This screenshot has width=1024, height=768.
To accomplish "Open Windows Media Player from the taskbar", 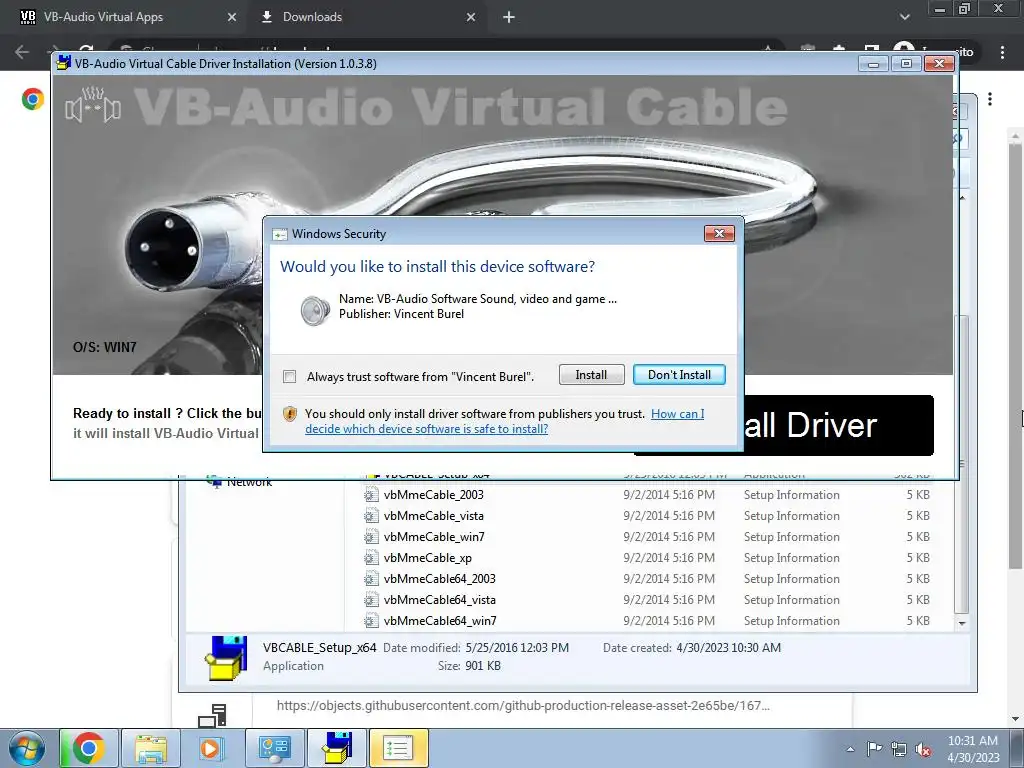I will pyautogui.click(x=212, y=748).
